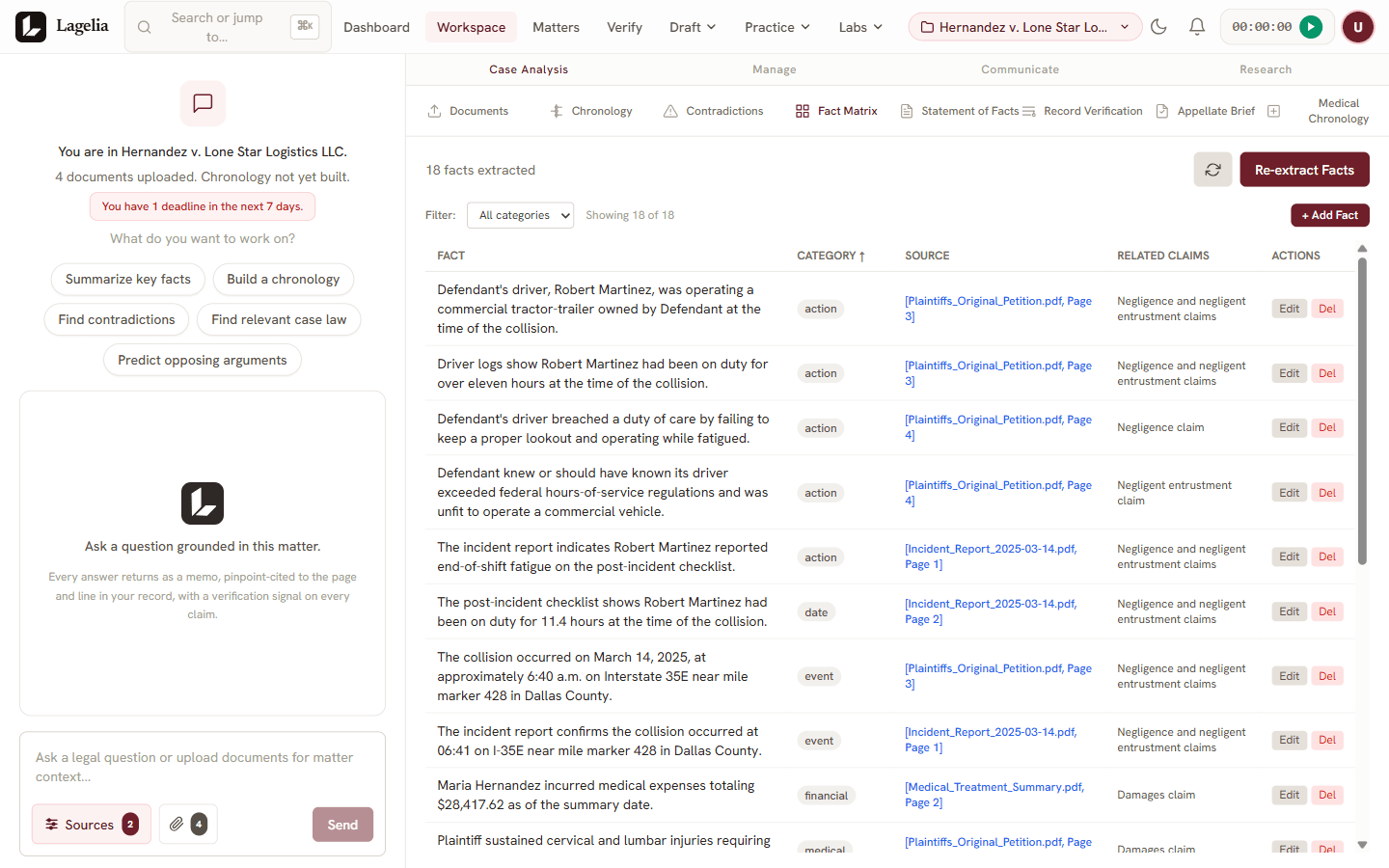Click the Re-extract Facts button
The image size is (1389, 868).
point(1304,170)
